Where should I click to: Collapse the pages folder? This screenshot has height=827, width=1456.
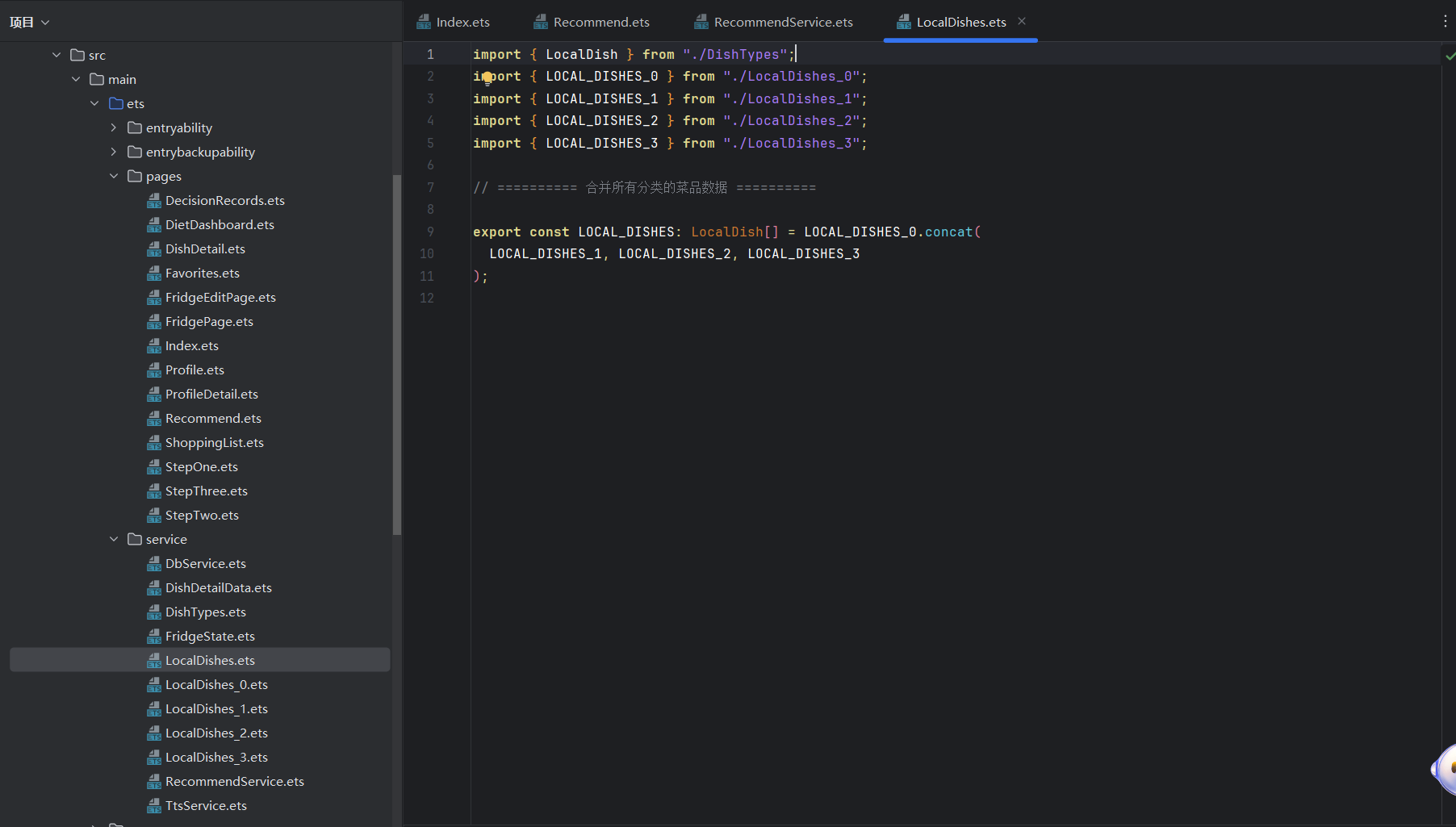(114, 176)
